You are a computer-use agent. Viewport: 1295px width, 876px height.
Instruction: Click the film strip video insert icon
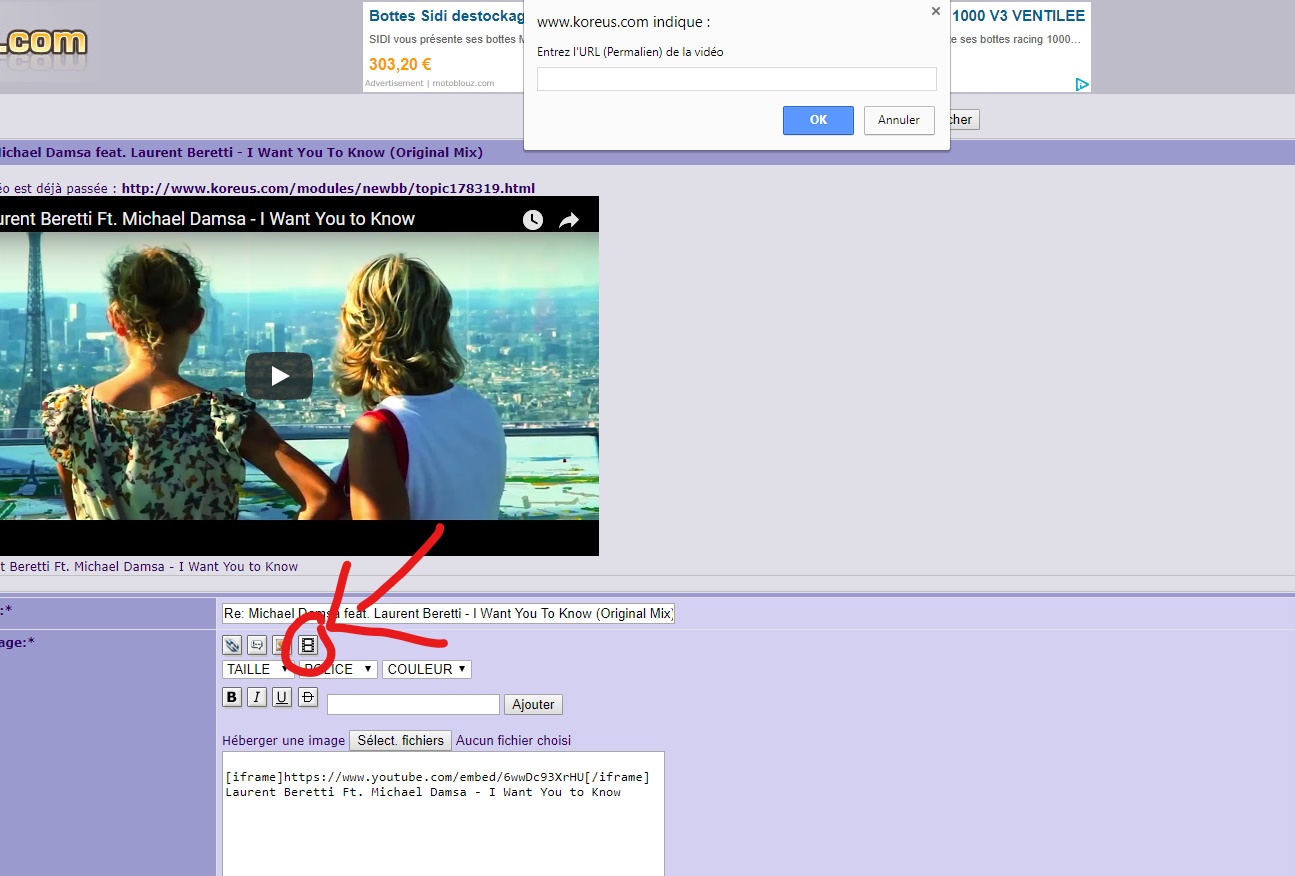[x=308, y=645]
